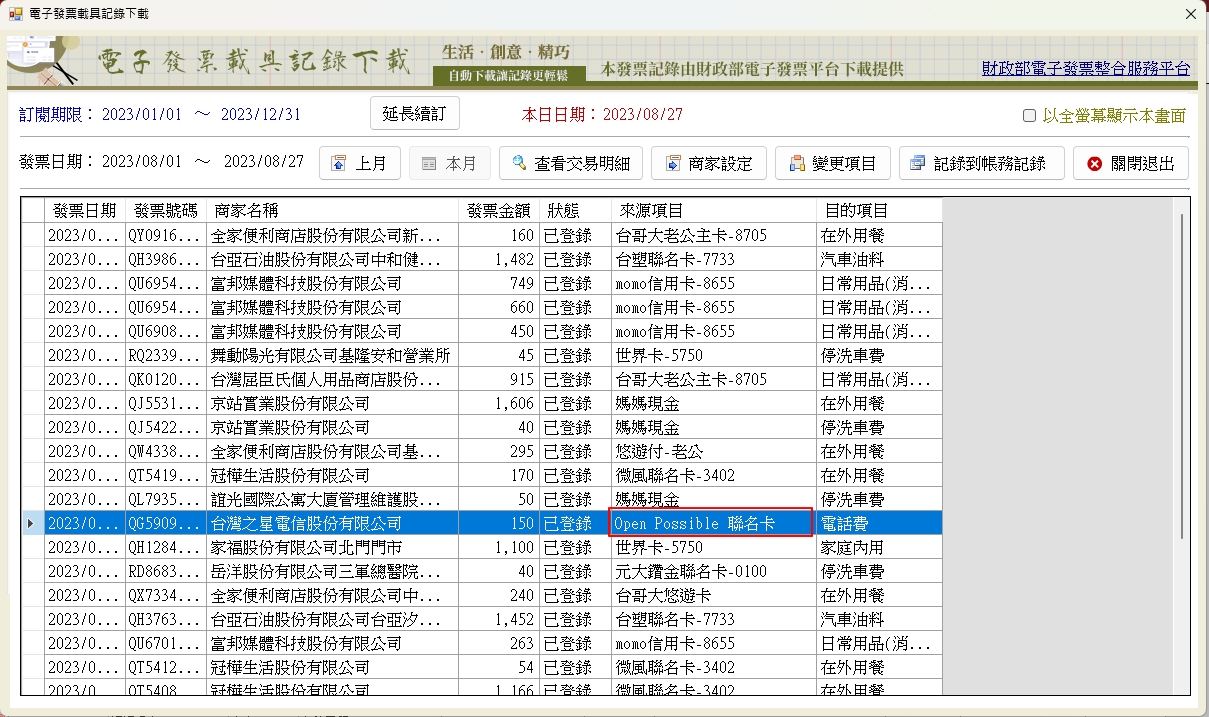Screen dimensions: 1209x717
Task: Enable 以全螢幕顯示本畫面 checkbox
Action: click(x=1029, y=115)
